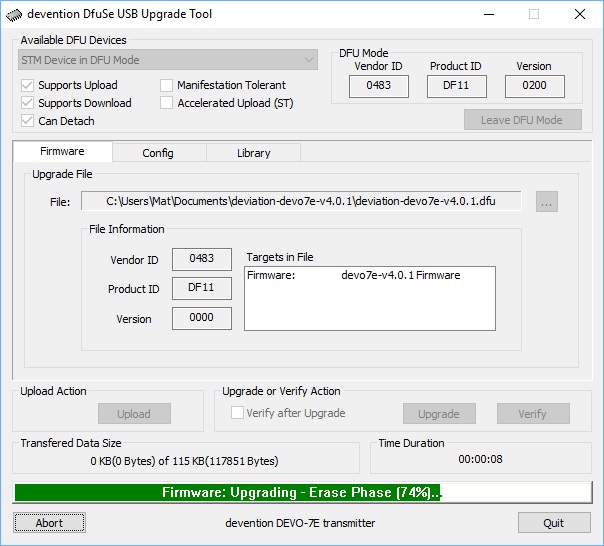Image resolution: width=604 pixels, height=546 pixels.
Task: Click DFU Mode Product ID field DF11
Action: point(456,86)
